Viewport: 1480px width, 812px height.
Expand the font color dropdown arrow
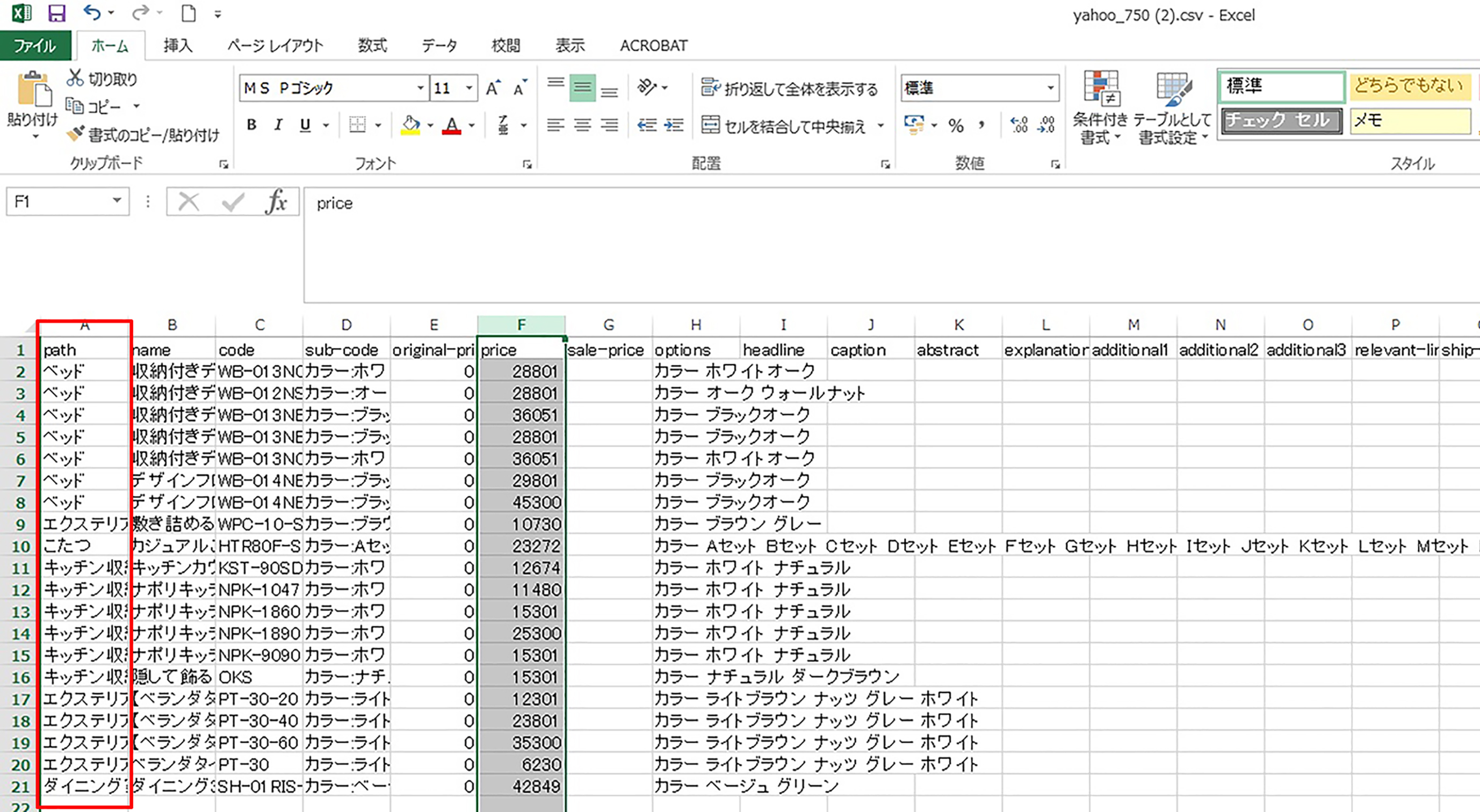point(472,125)
